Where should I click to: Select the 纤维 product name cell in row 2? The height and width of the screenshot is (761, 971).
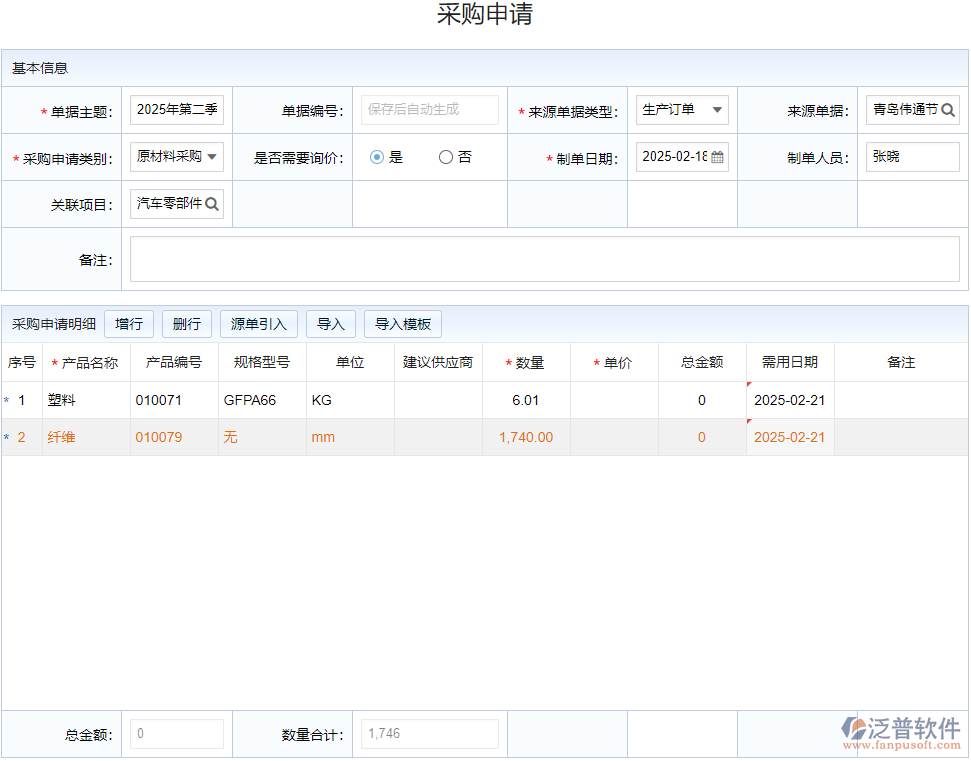[x=85, y=437]
